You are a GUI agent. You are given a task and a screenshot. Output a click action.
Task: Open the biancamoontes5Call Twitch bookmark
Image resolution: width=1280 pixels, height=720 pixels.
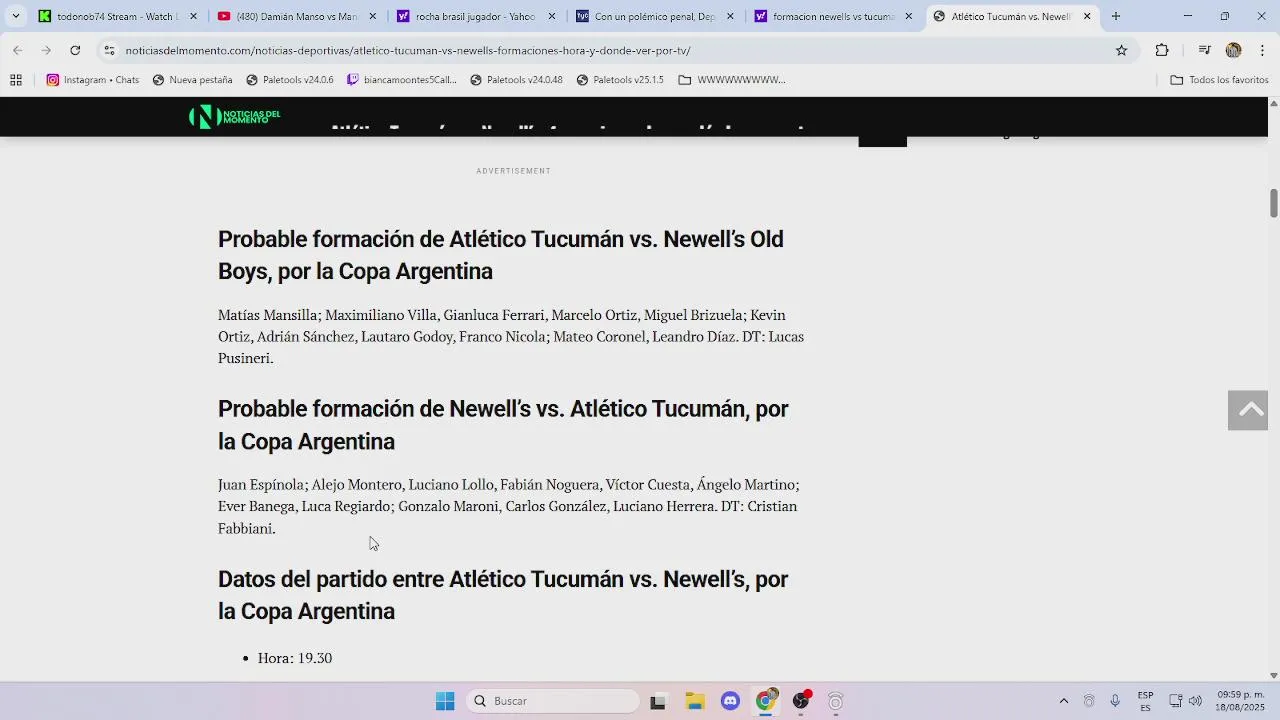coord(402,80)
